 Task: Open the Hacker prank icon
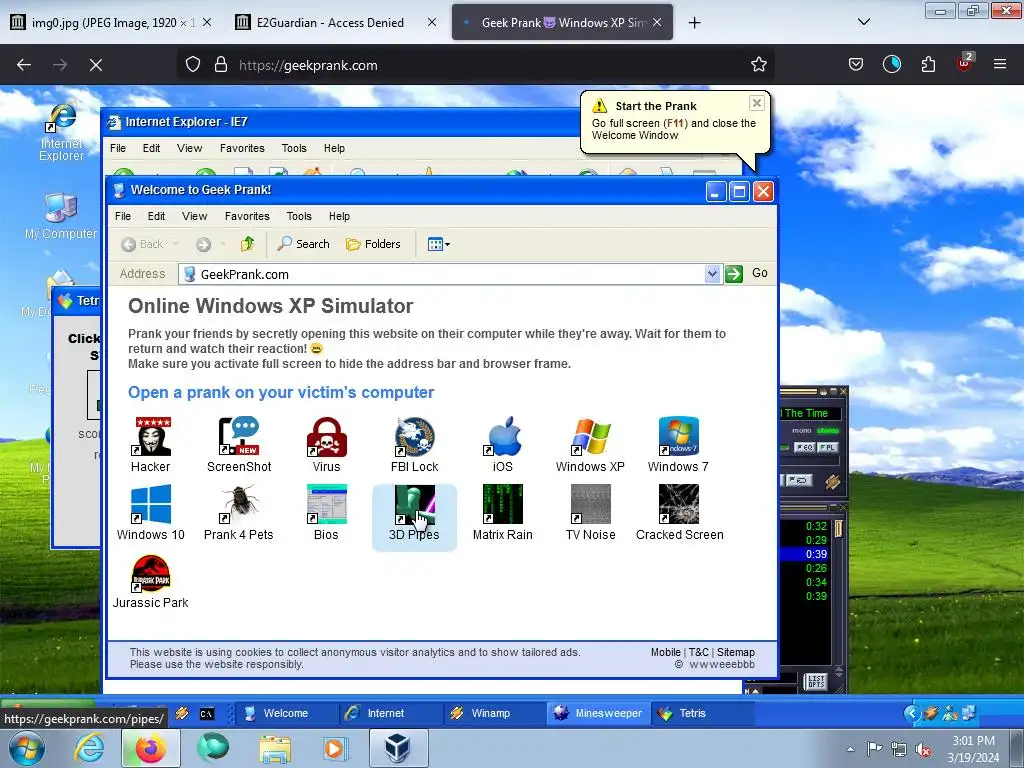click(x=150, y=444)
